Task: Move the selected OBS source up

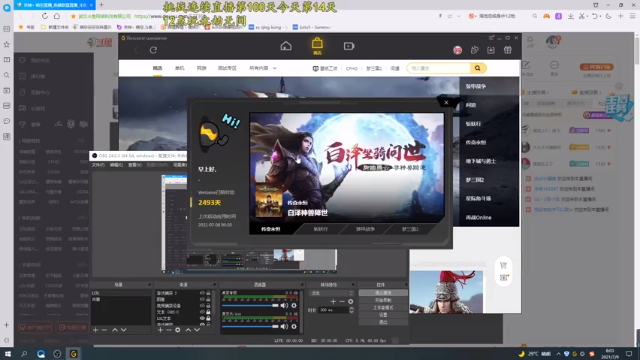Action: pos(188,330)
